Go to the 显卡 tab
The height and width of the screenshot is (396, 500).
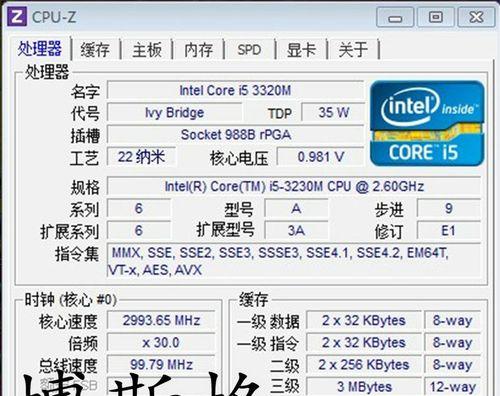coord(301,50)
